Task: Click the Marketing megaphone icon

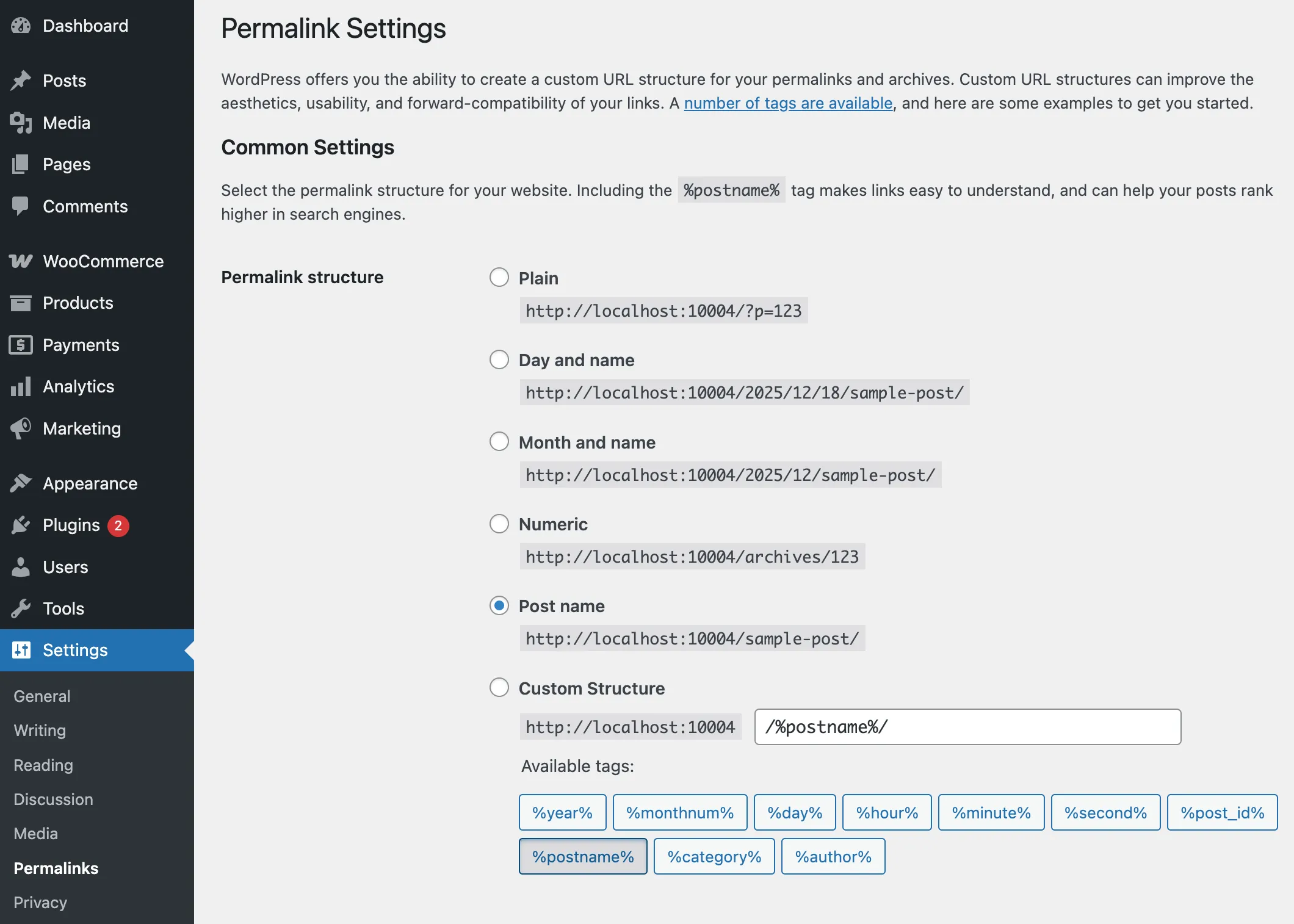Action: click(21, 428)
